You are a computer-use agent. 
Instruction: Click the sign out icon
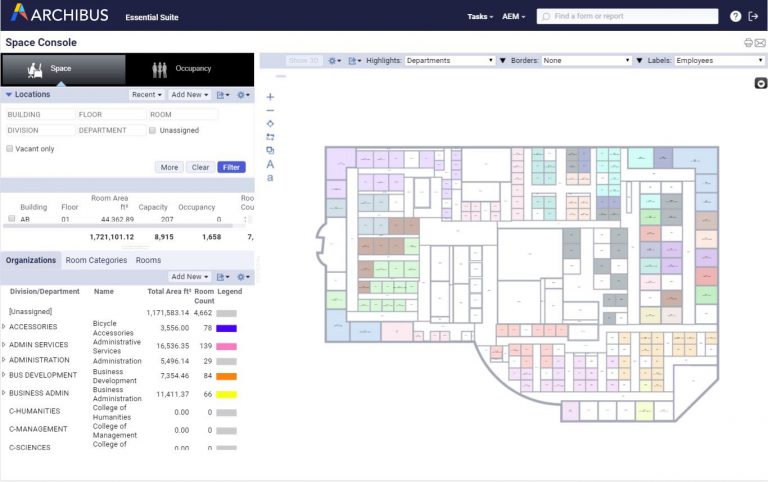[x=753, y=17]
